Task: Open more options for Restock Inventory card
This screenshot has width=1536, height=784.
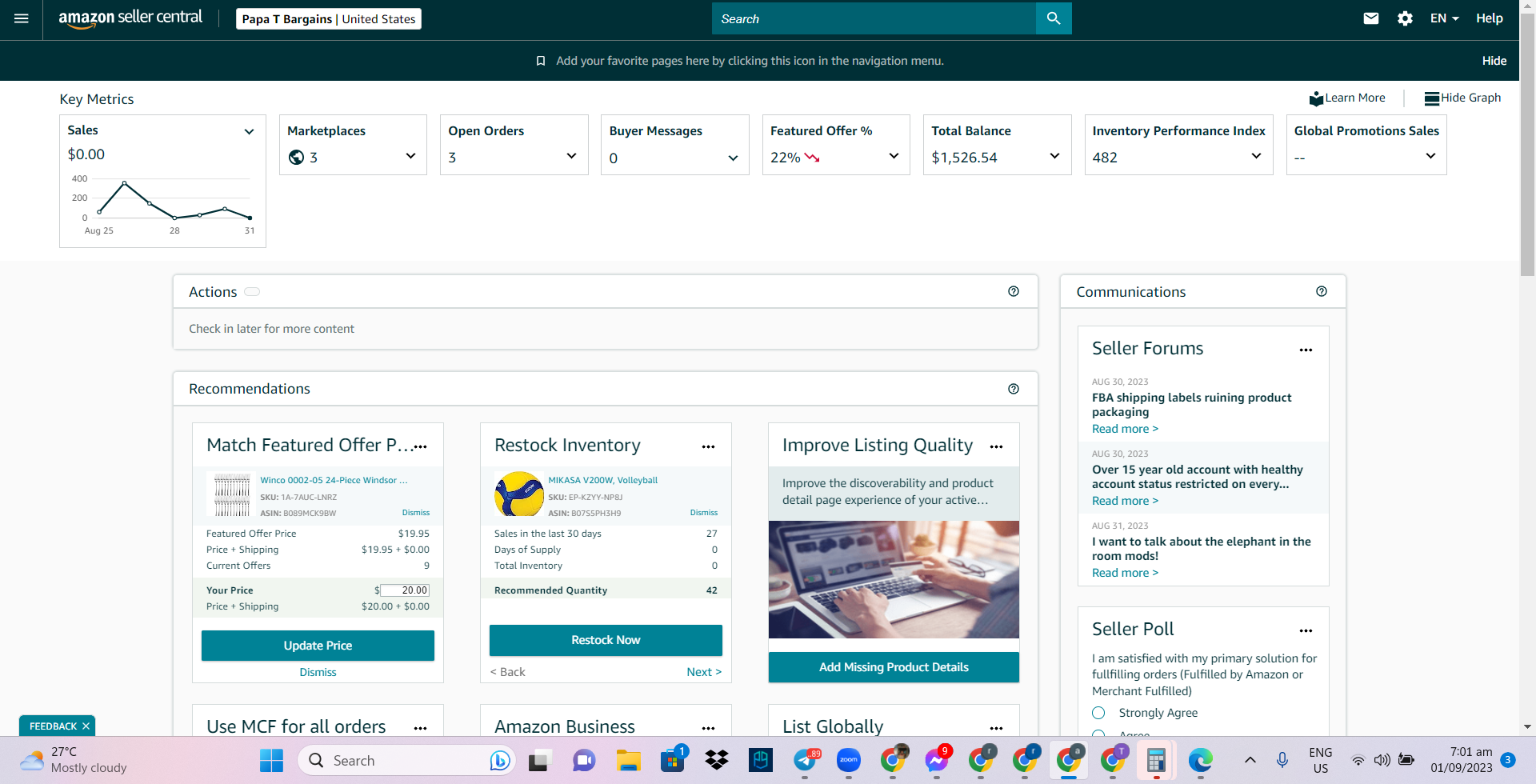Action: coord(708,446)
